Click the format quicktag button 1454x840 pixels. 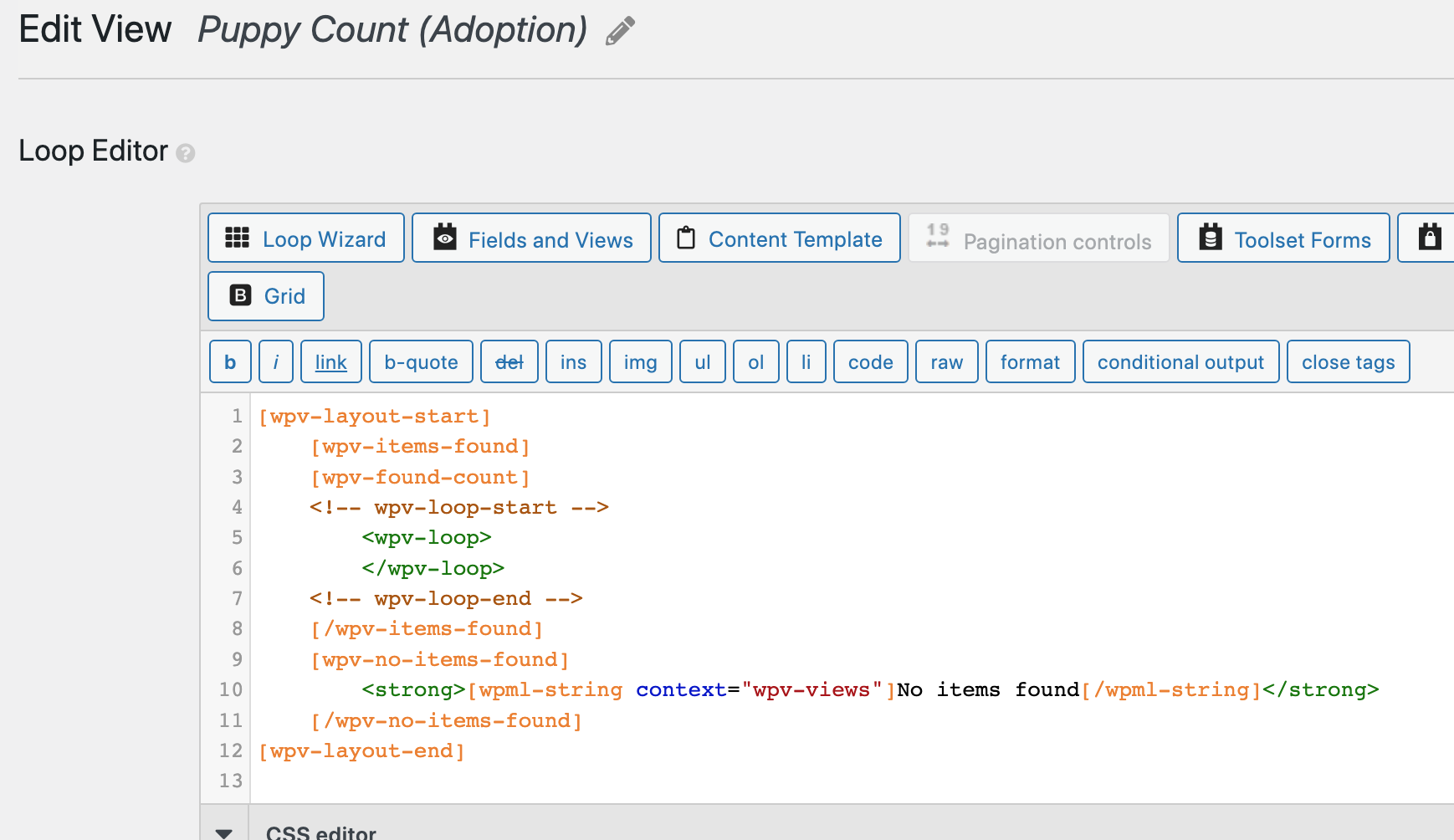1031,361
